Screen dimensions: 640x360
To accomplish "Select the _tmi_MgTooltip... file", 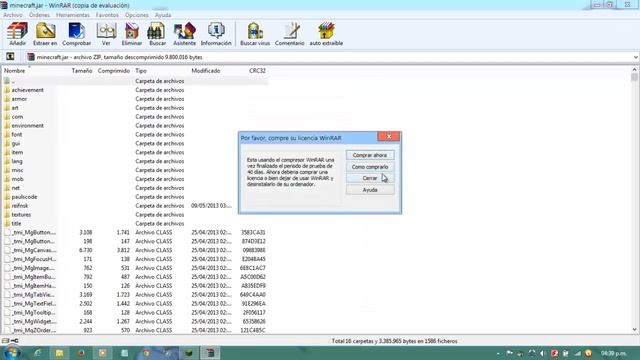I will tap(135, 312).
